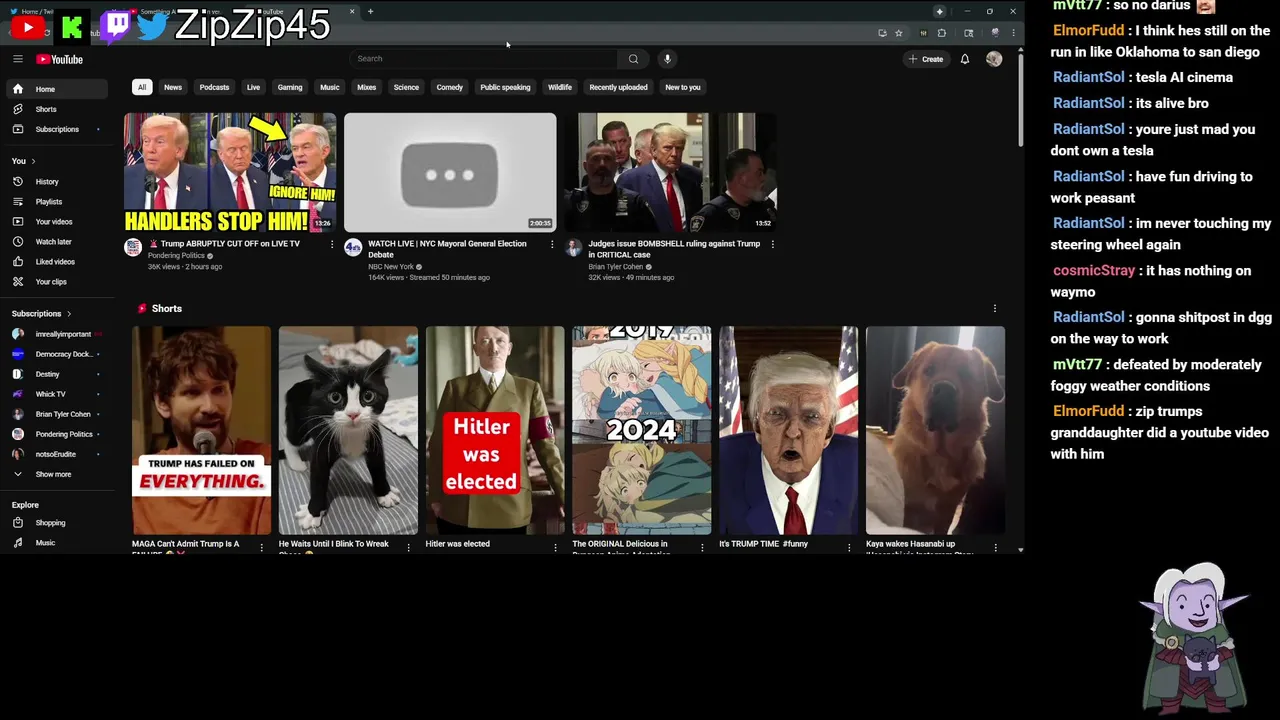The image size is (1280, 720).
Task: Open a new browser tab
Action: (x=370, y=12)
